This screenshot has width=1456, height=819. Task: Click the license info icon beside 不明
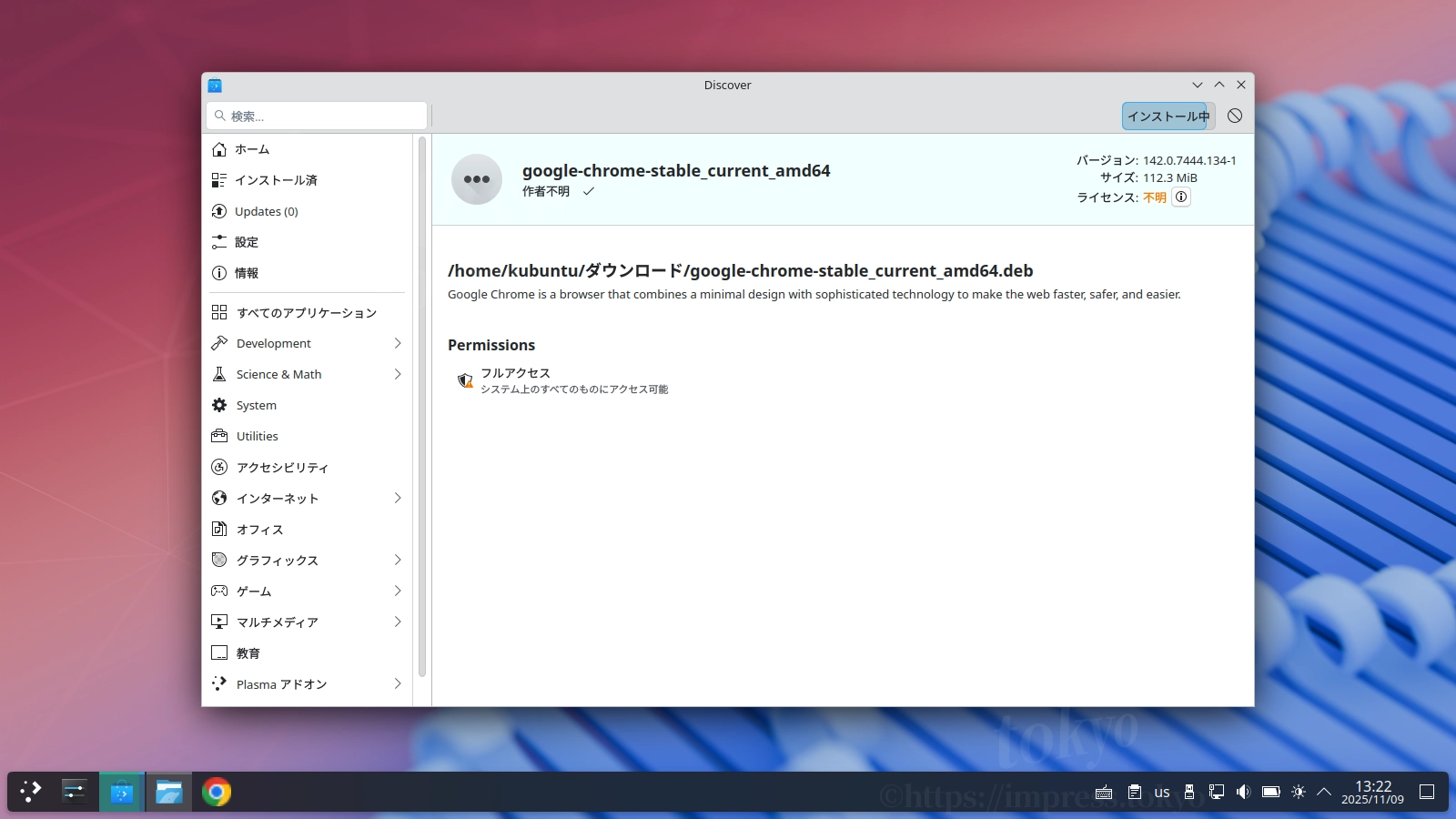(x=1181, y=197)
